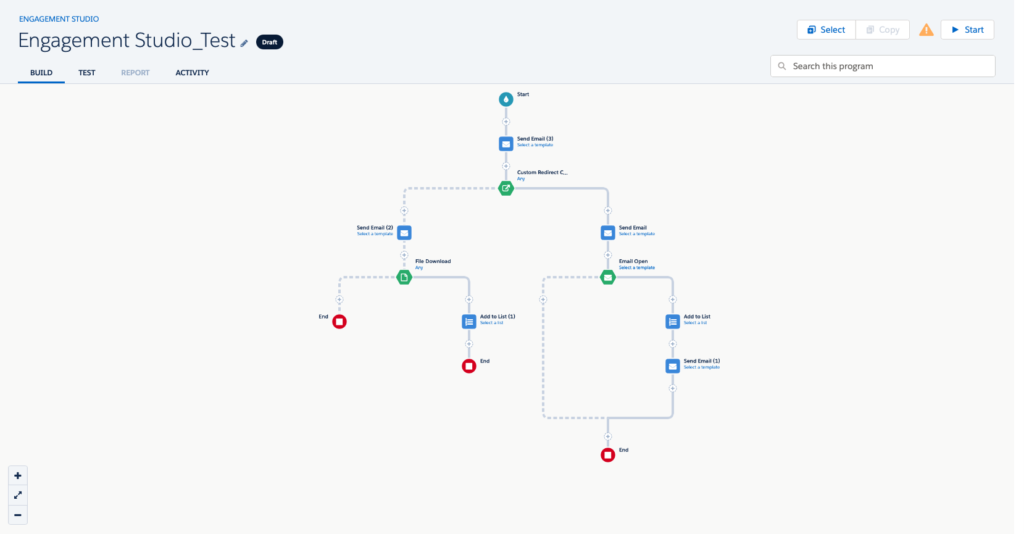Select the Send Email (3) step icon
1024x534 pixels.
coord(506,143)
